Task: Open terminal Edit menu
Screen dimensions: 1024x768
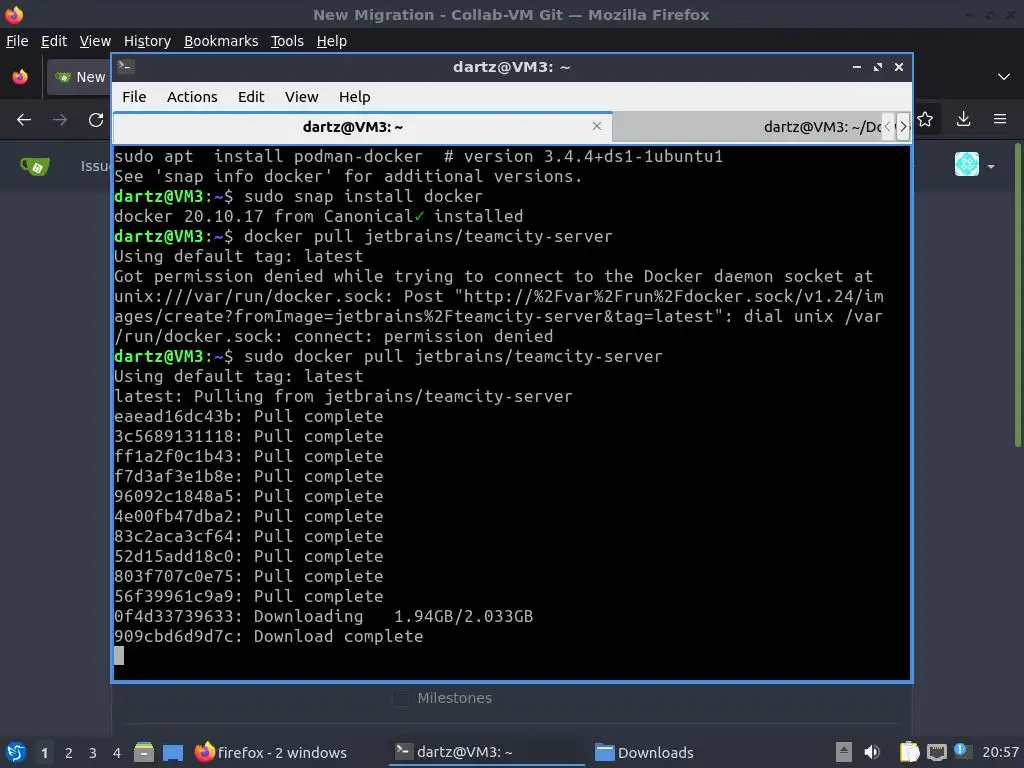Action: pyautogui.click(x=251, y=97)
